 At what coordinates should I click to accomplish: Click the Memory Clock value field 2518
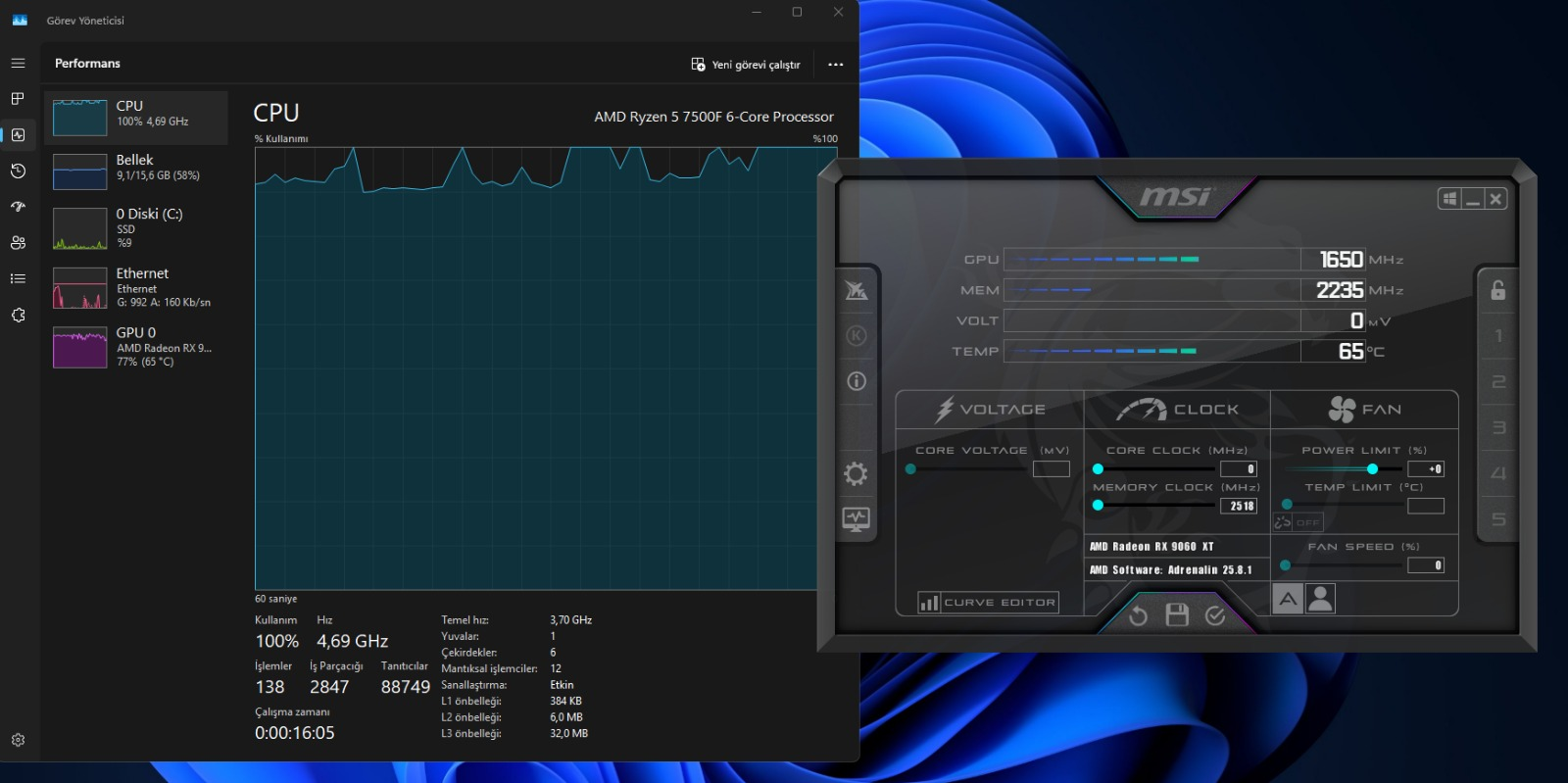(1238, 506)
